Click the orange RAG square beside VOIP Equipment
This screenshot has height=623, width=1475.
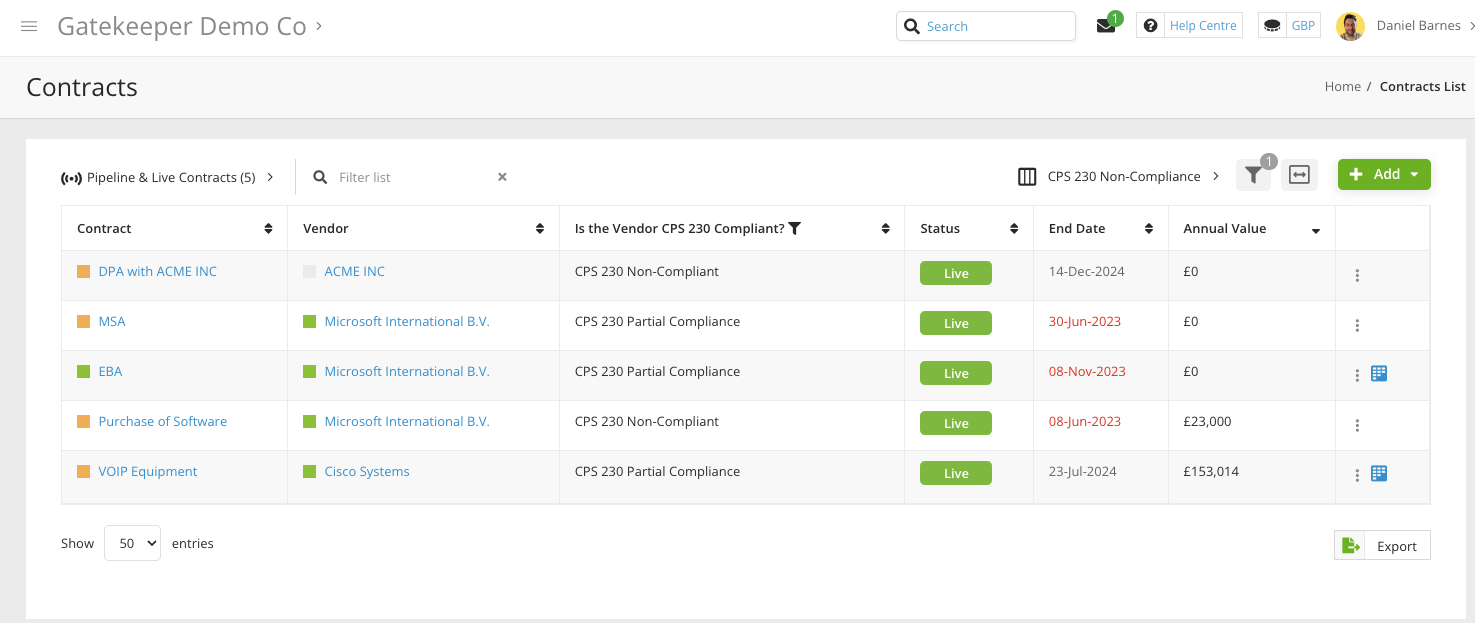(82, 471)
